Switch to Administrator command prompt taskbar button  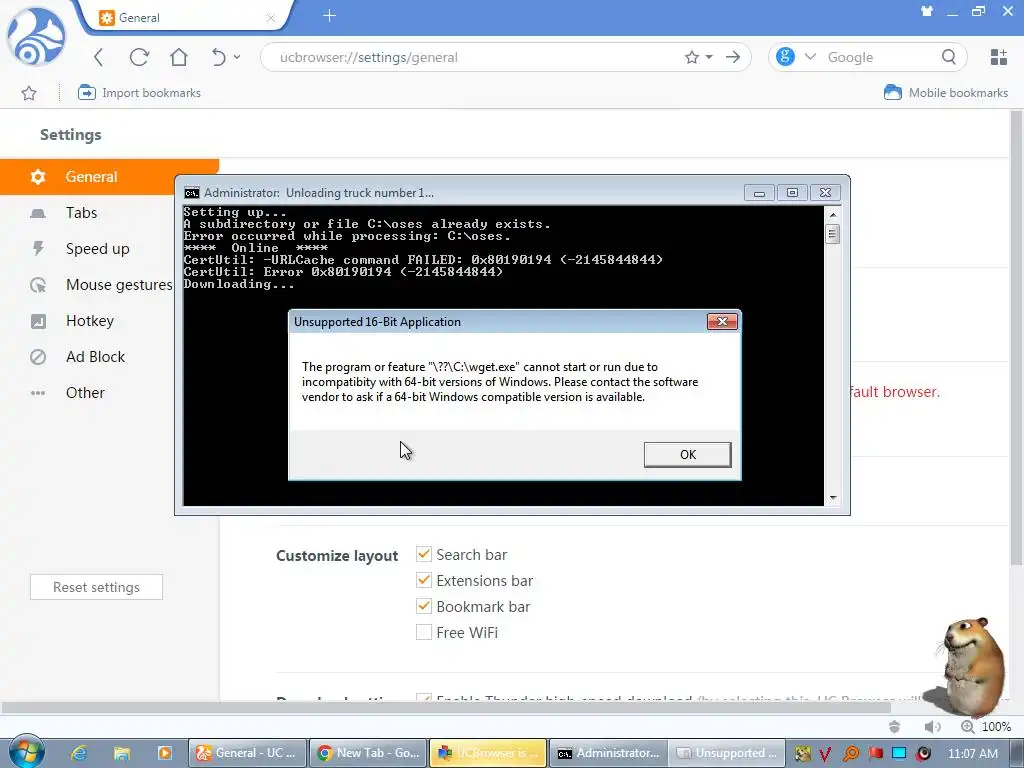[x=609, y=753]
